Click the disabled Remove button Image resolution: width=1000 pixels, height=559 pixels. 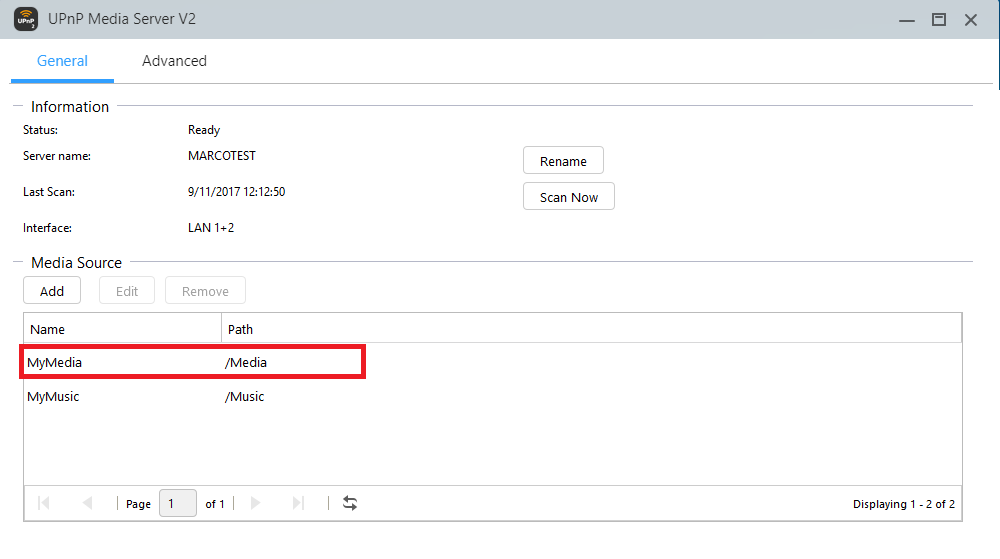[205, 291]
